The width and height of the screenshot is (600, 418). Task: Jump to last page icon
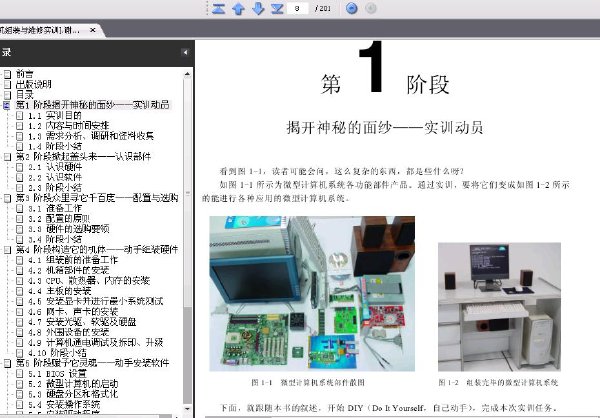[277, 8]
